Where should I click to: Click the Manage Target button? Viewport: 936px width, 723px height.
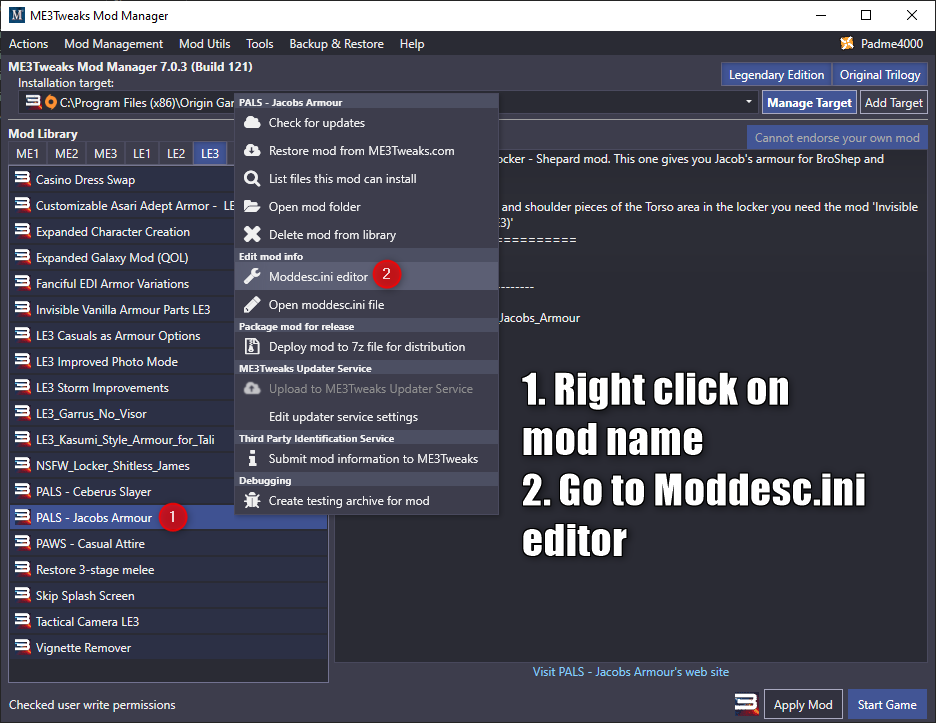(x=809, y=103)
